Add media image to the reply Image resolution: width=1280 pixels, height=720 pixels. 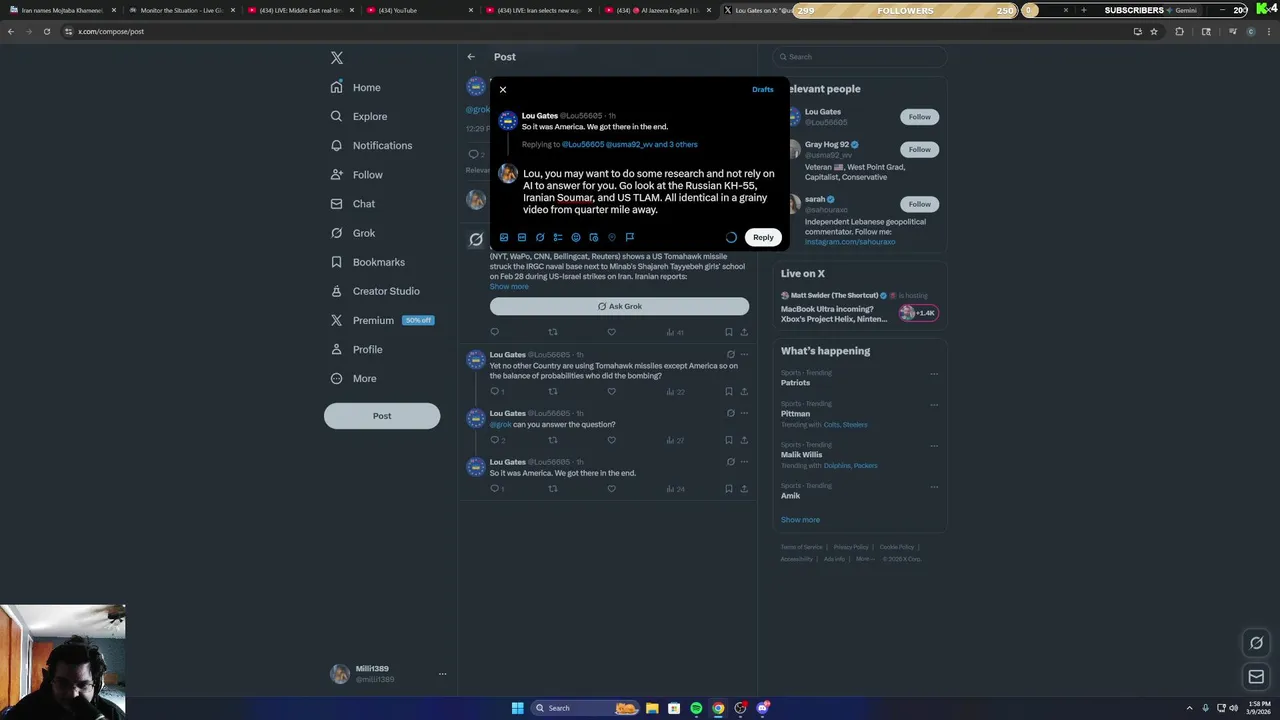pos(504,237)
